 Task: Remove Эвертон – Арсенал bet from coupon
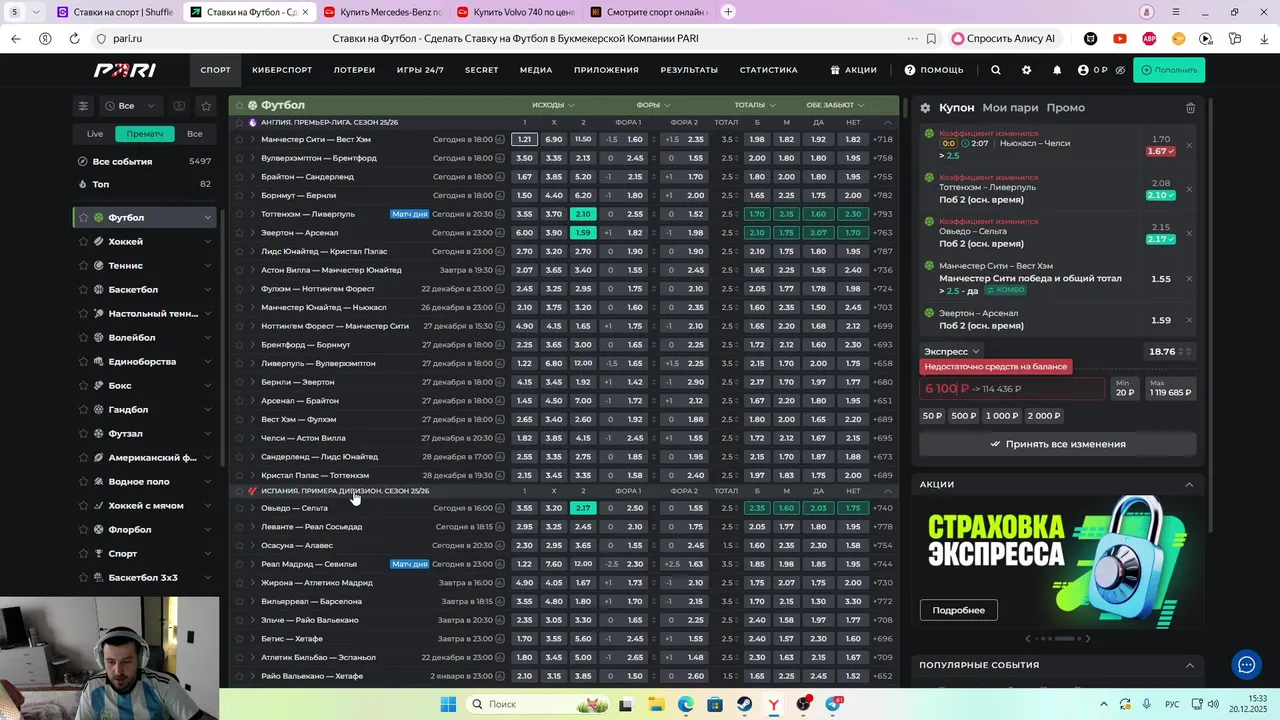(1189, 320)
